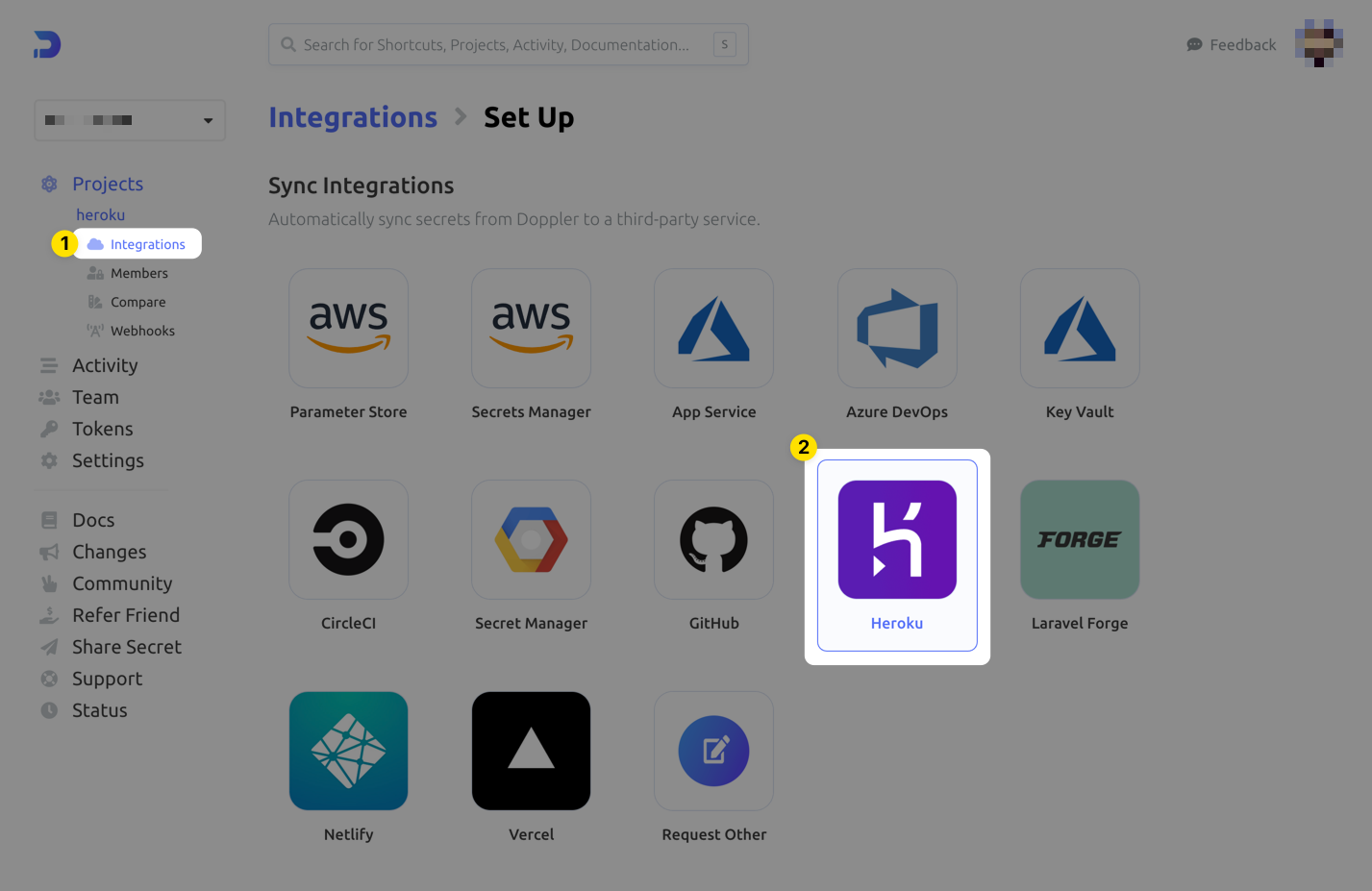Open the Azure DevOps integration icon
This screenshot has height=891, width=1372.
(897, 328)
